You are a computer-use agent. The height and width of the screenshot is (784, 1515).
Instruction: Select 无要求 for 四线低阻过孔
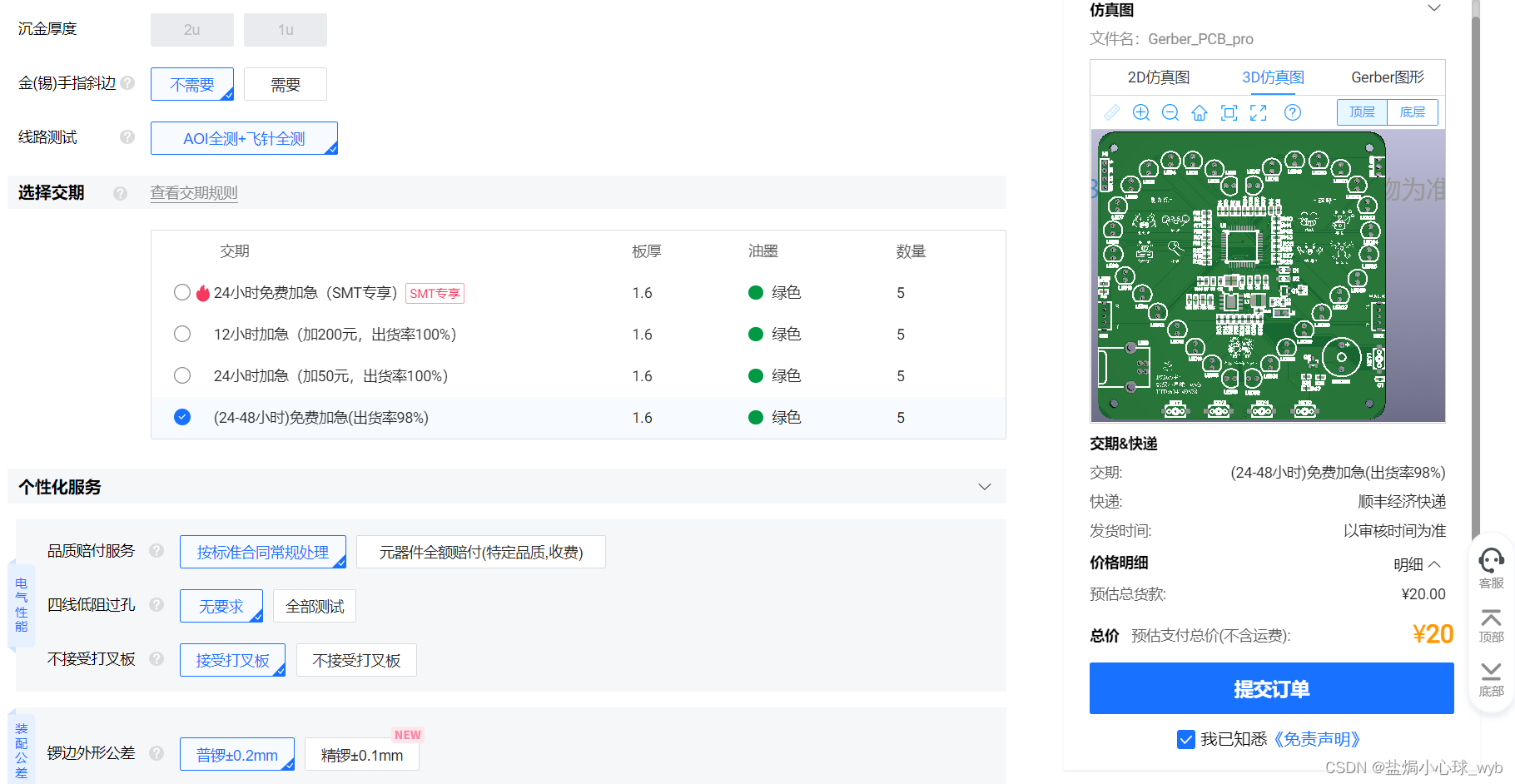tap(221, 606)
